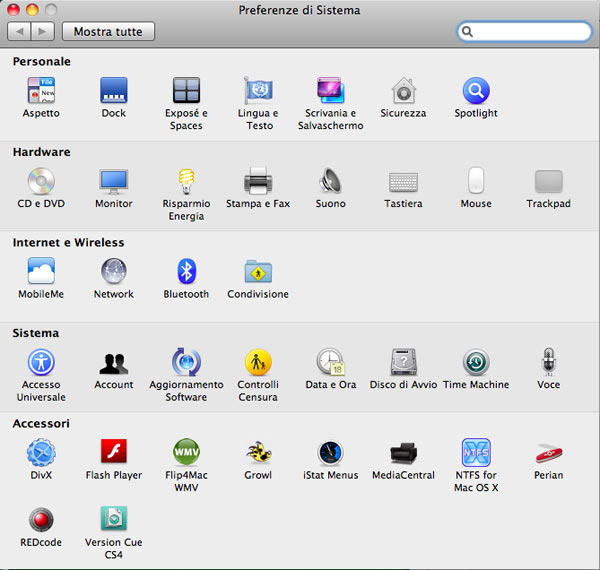Open the Dock preferences pane

point(113,92)
